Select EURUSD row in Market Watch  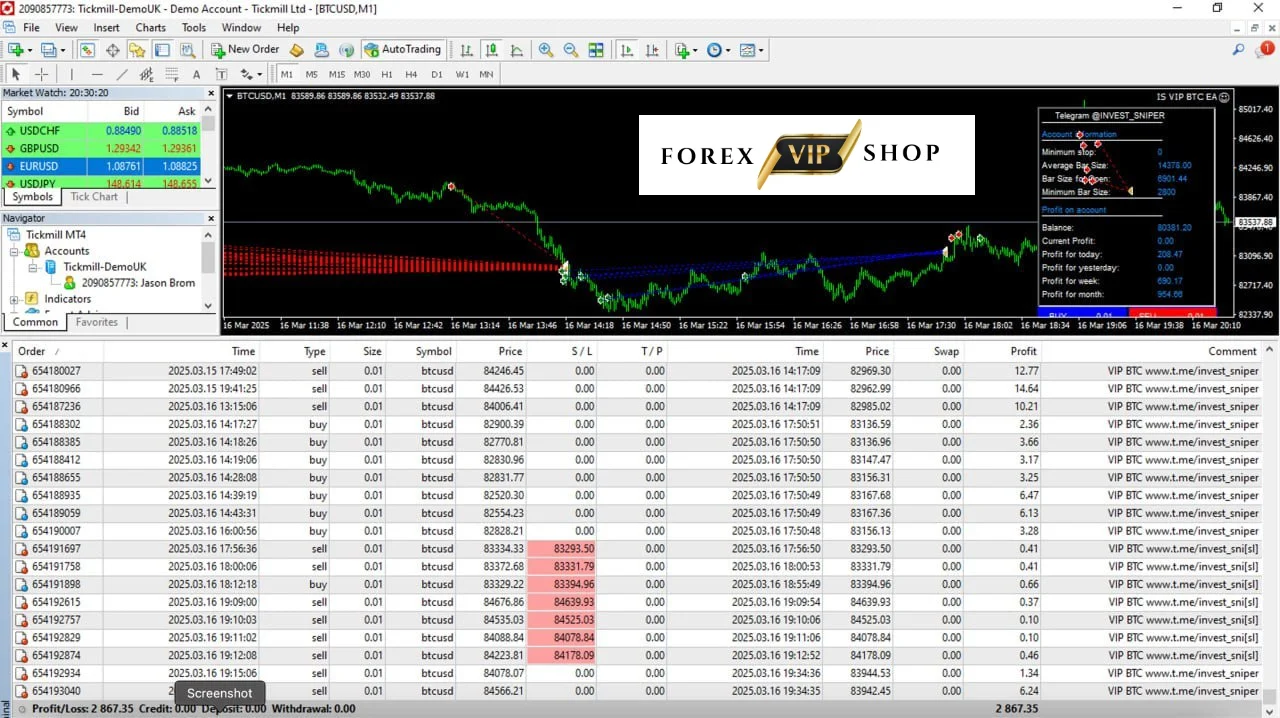pyautogui.click(x=101, y=166)
